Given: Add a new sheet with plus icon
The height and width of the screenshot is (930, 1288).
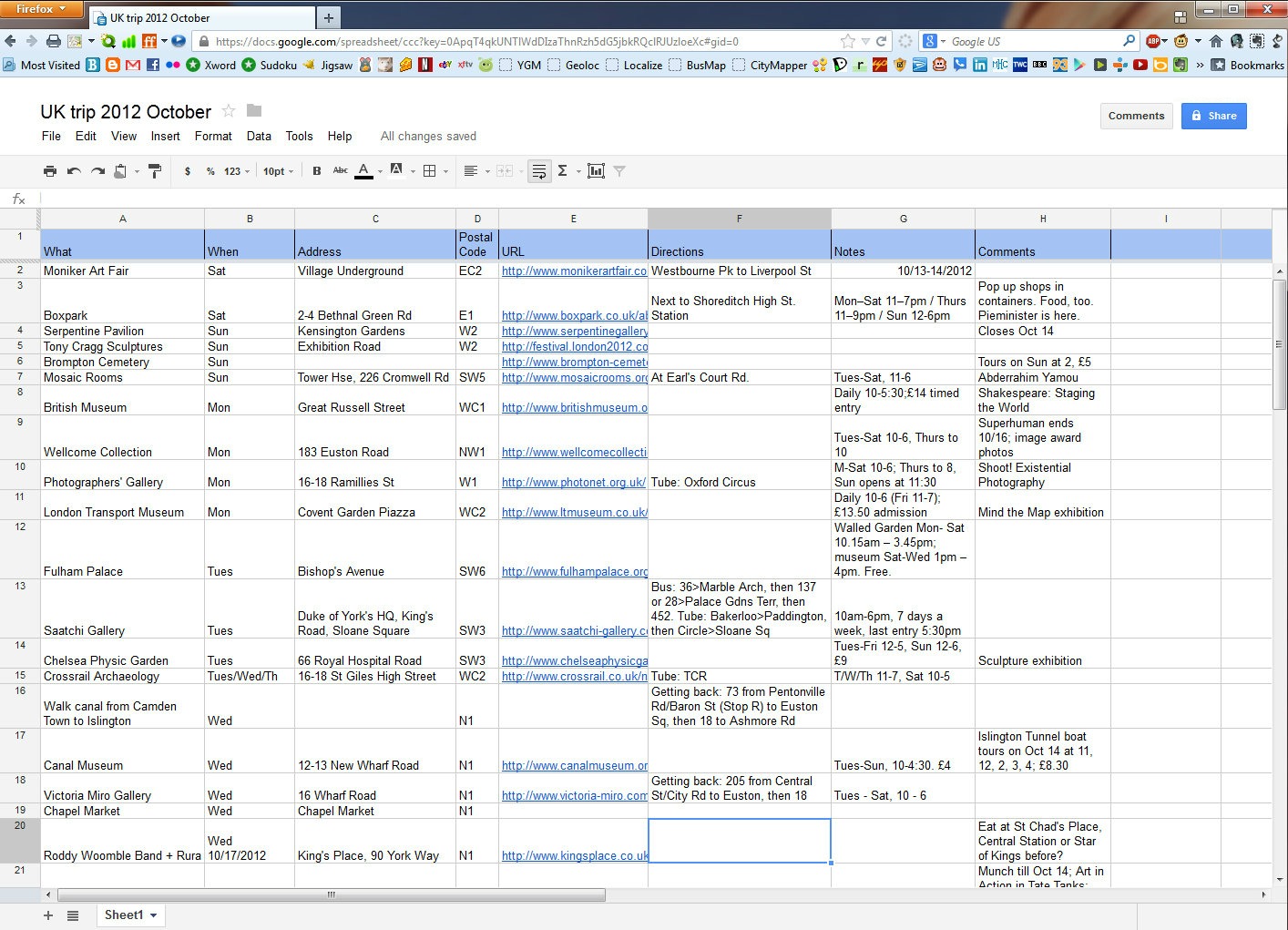Looking at the screenshot, I should (48, 915).
